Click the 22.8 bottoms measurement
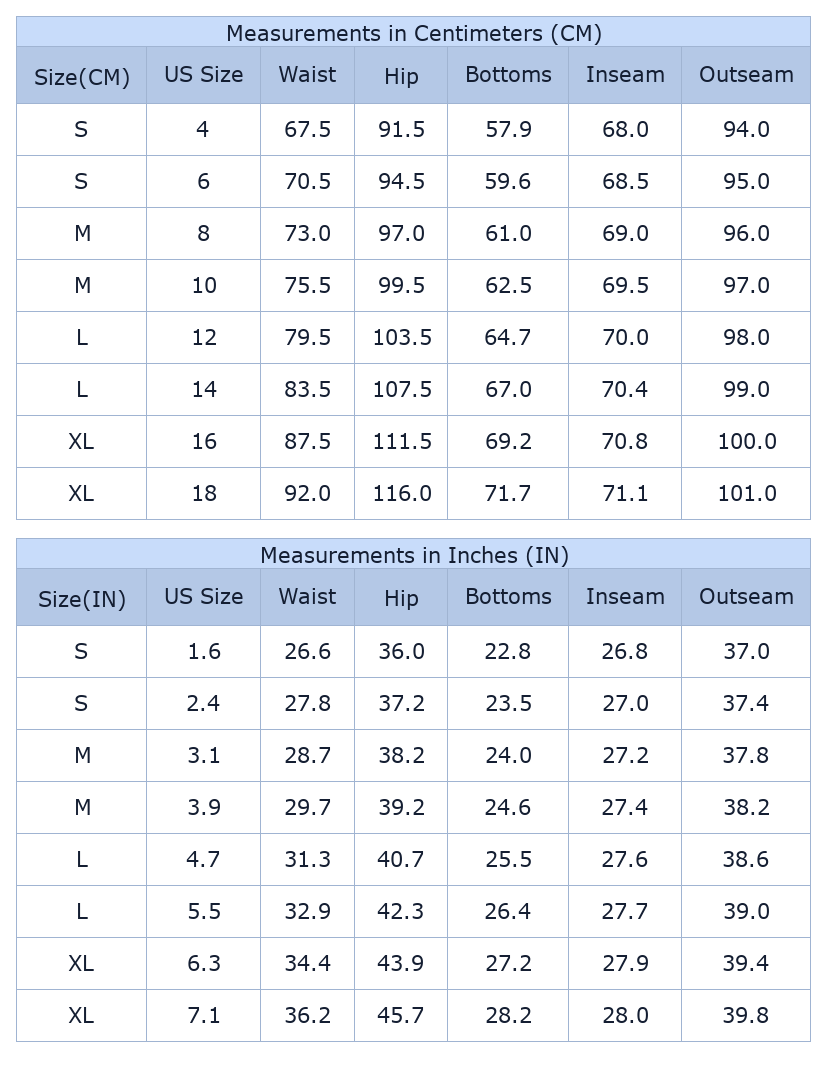The height and width of the screenshot is (1066, 826). (508, 652)
